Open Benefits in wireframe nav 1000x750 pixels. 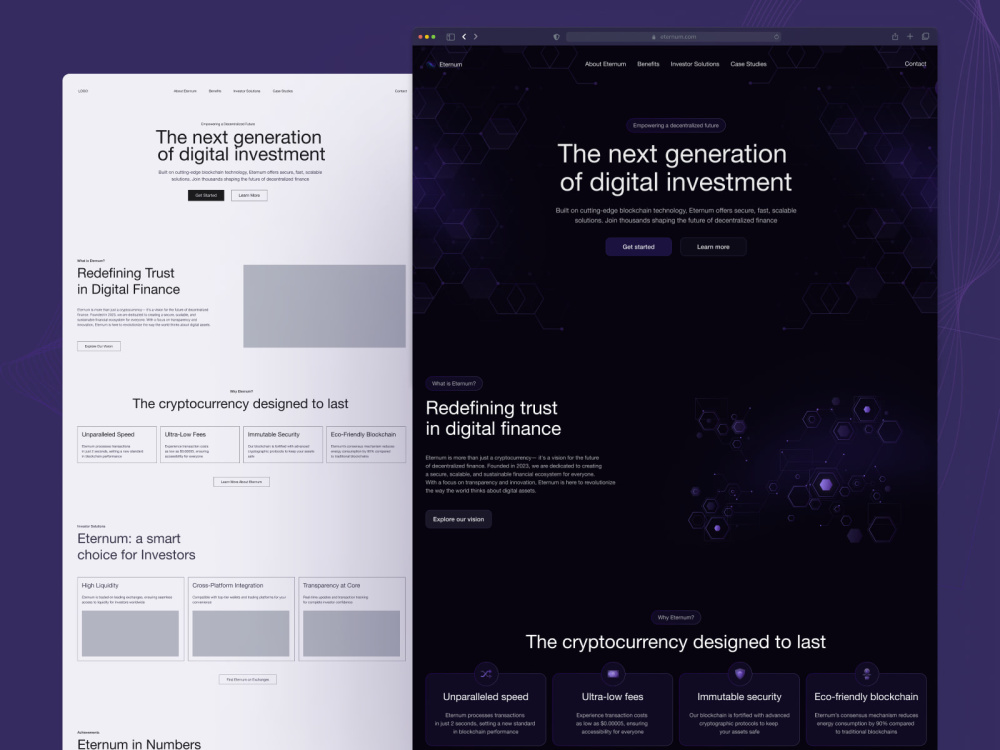pos(215,91)
